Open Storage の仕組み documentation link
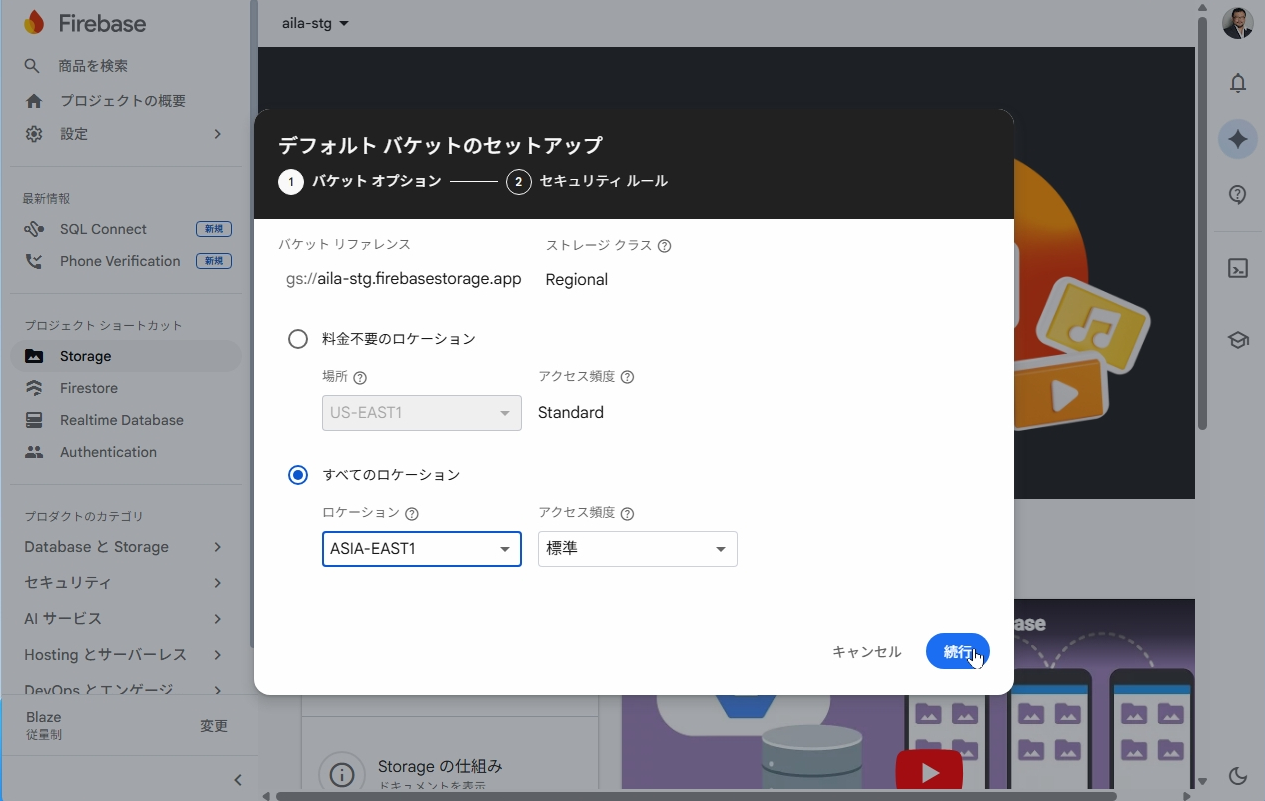The image size is (1265, 801). tap(440, 767)
